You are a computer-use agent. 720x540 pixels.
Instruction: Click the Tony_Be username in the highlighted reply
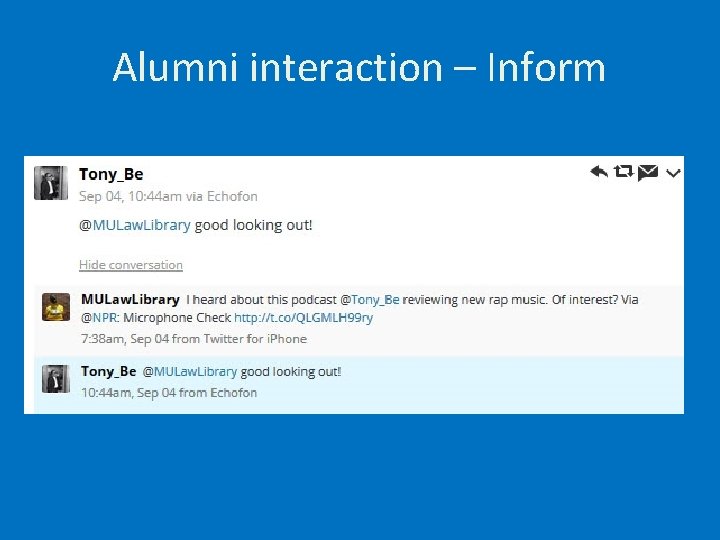pyautogui.click(x=108, y=371)
